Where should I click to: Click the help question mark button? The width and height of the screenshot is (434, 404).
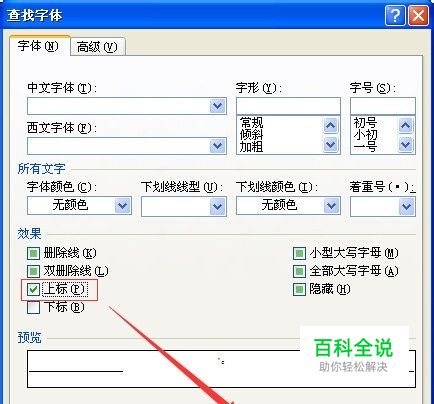coord(395,15)
